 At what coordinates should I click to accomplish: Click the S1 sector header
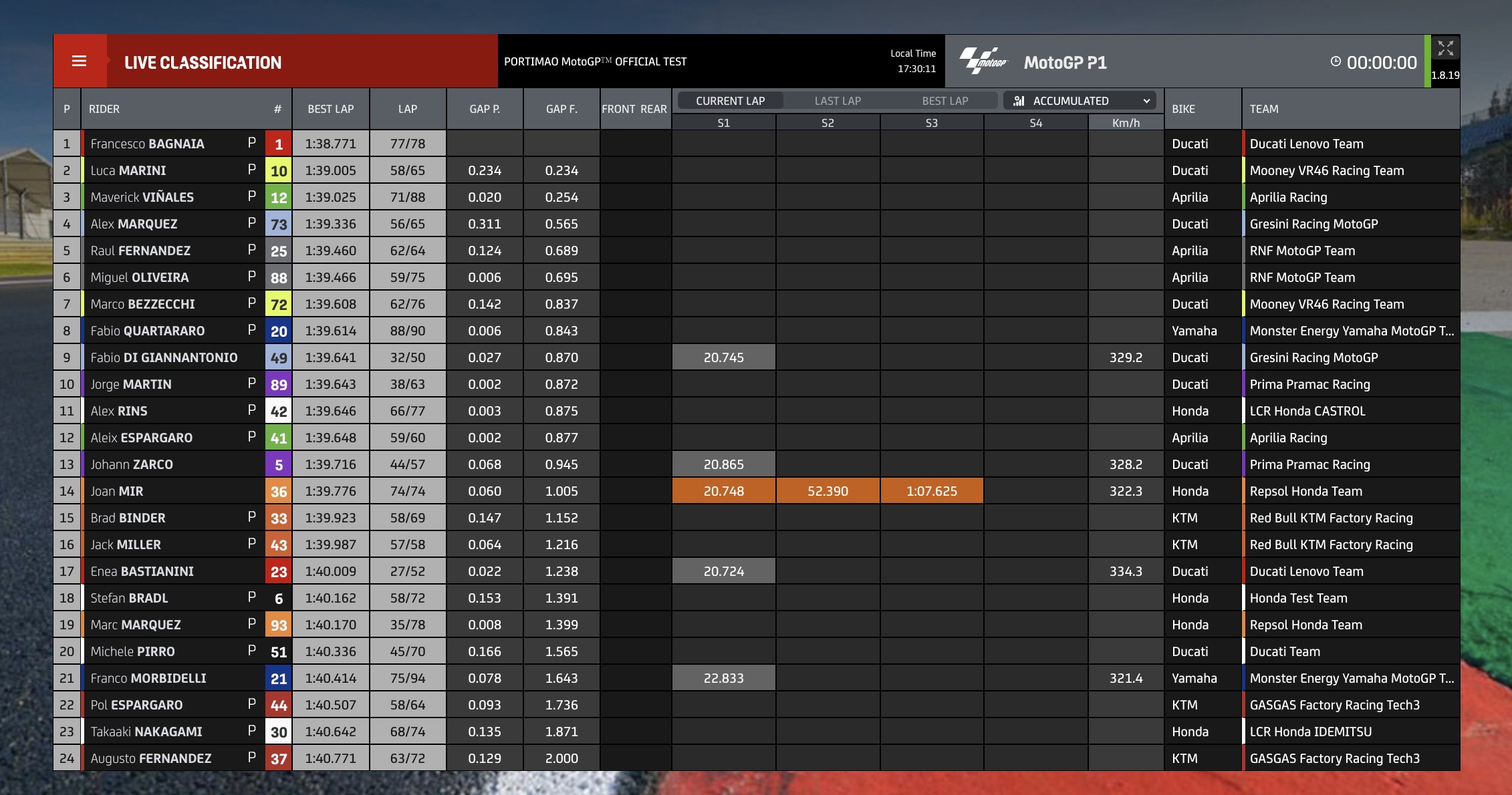click(x=724, y=123)
